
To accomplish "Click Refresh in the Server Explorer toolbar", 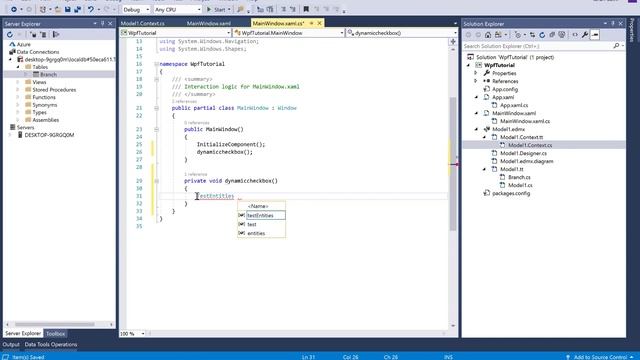I will (10, 35).
